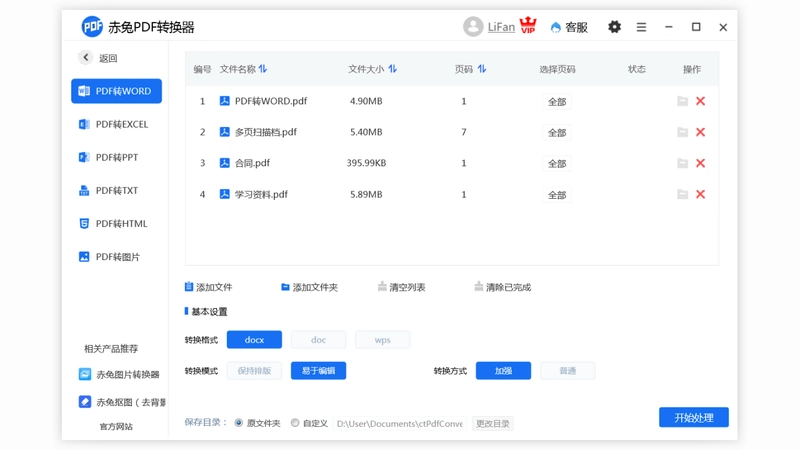Click the user avatar icon beside LiFan

coord(473,27)
